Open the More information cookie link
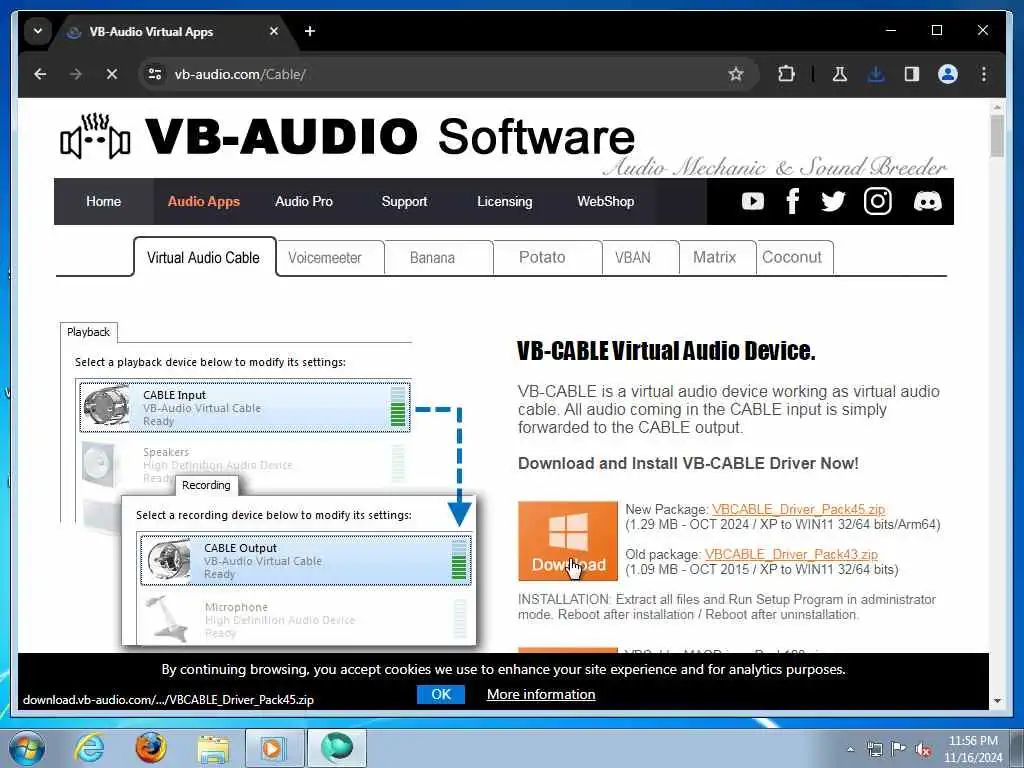This screenshot has height=768, width=1024. 541,694
